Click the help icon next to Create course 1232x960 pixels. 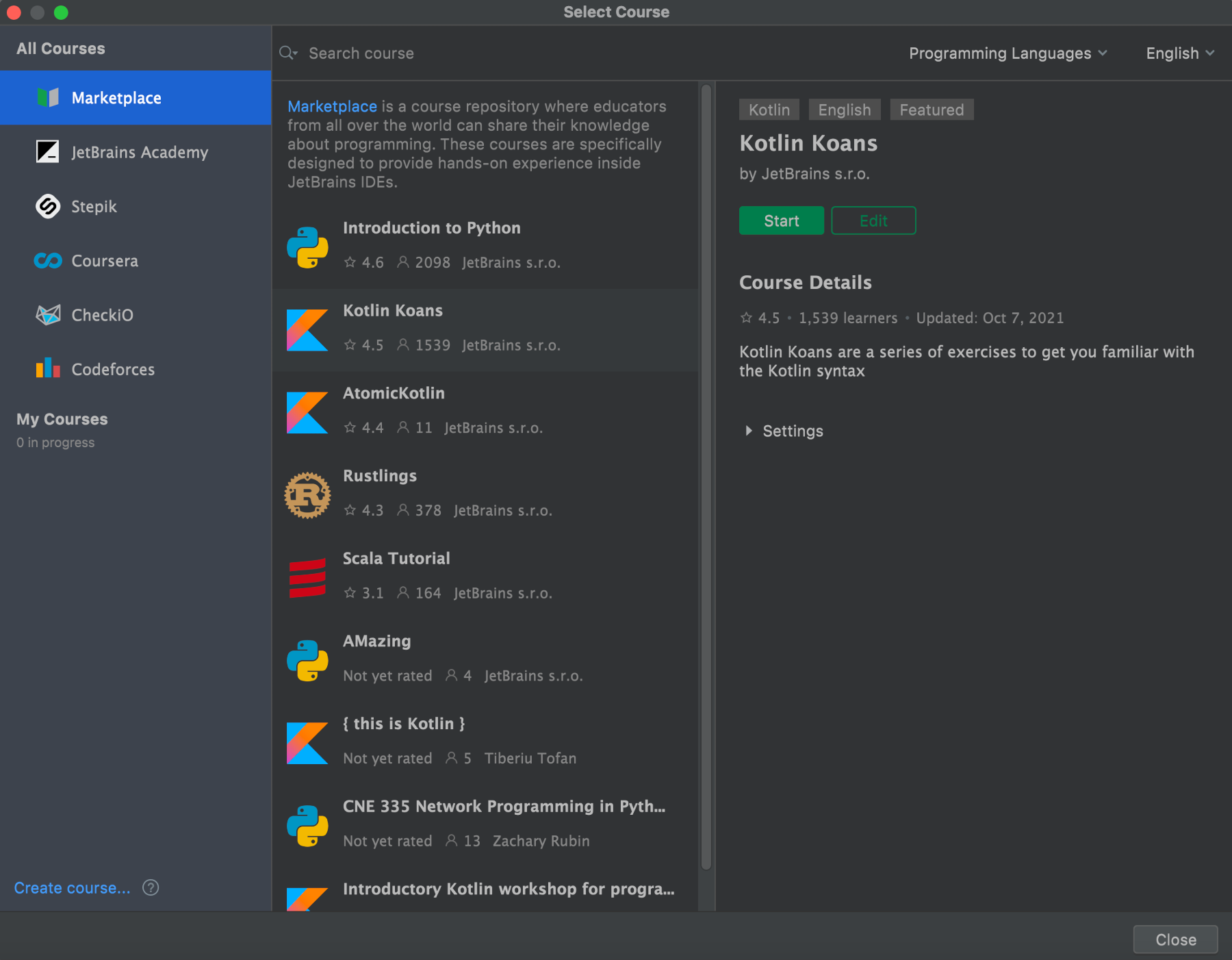pos(151,887)
